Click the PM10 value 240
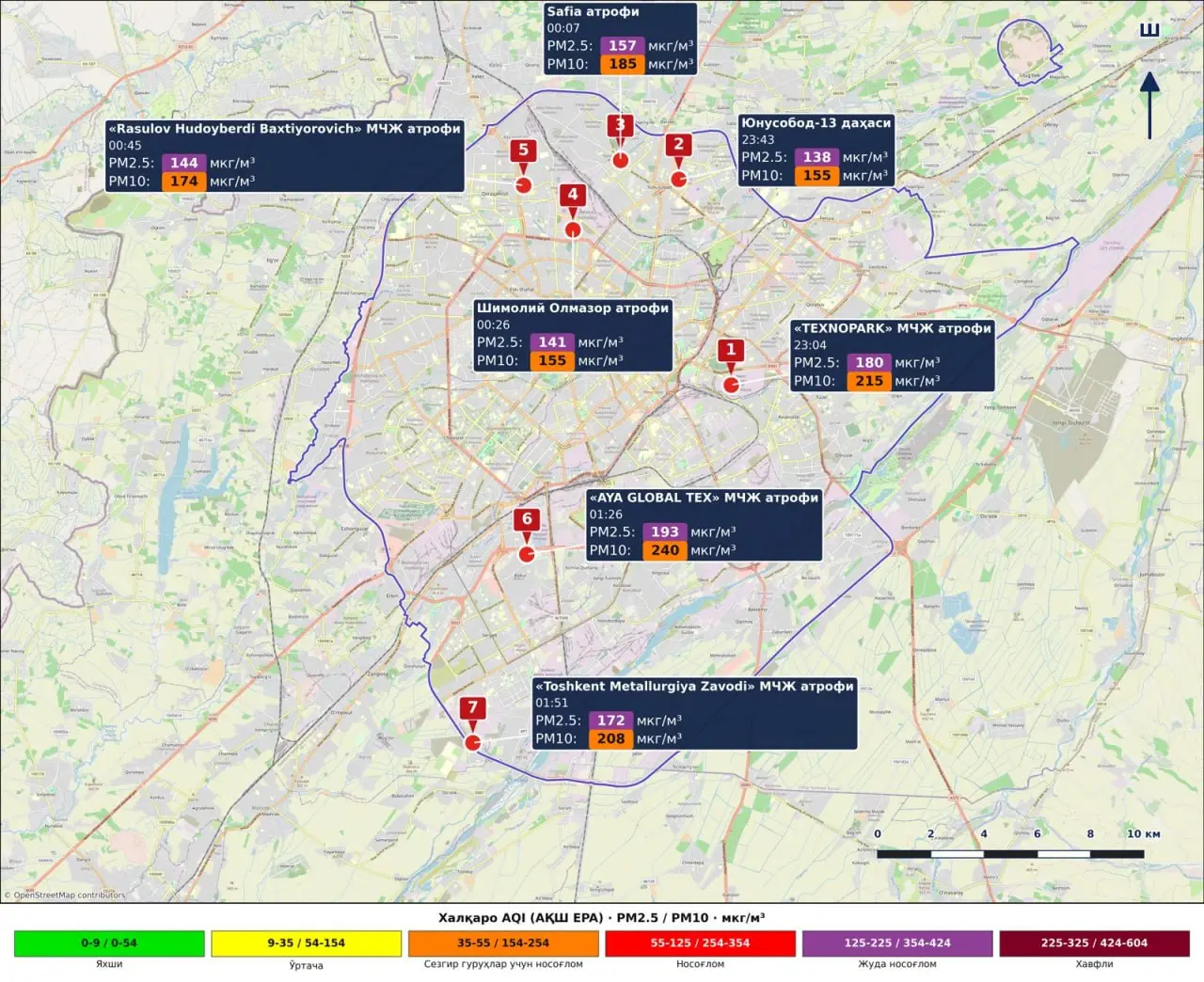 665,550
